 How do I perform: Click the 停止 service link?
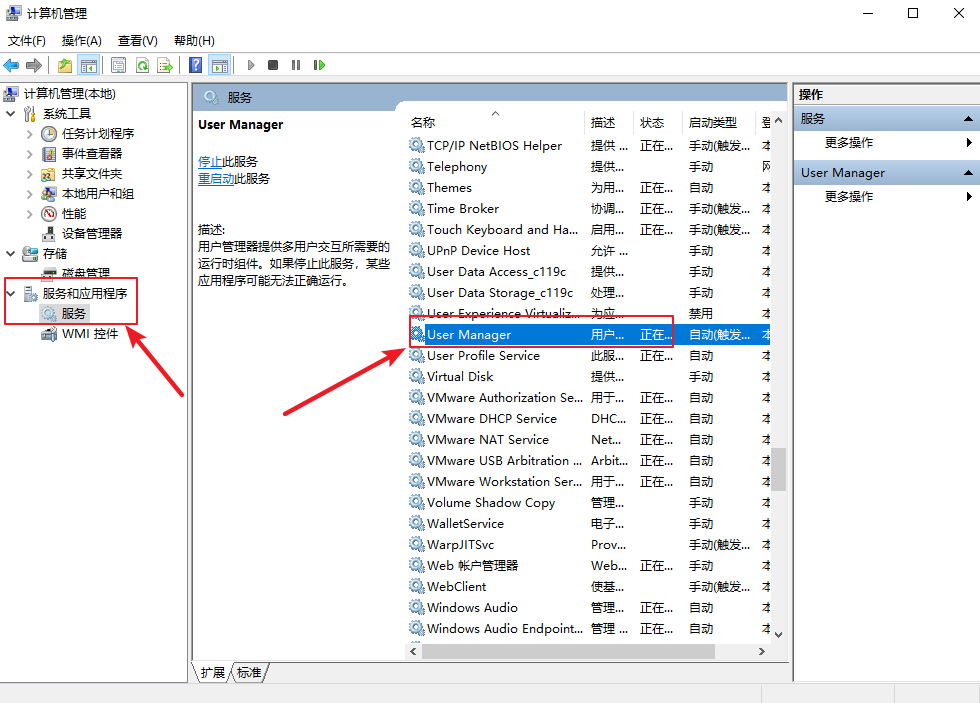[210, 161]
